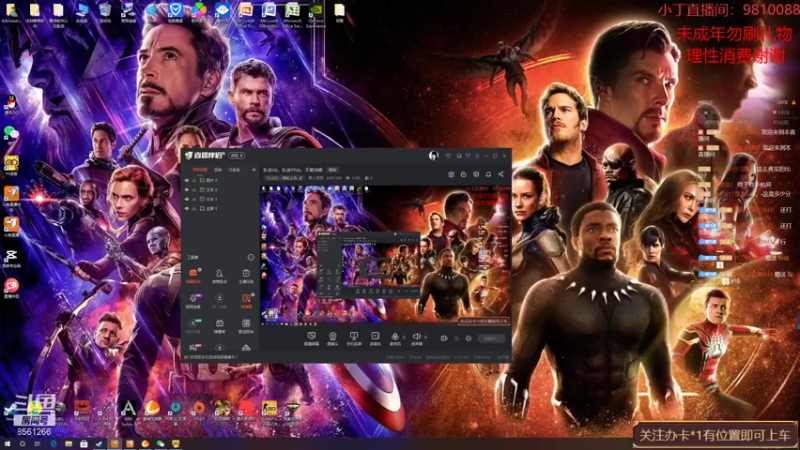Open the notification bell icon

(488, 174)
